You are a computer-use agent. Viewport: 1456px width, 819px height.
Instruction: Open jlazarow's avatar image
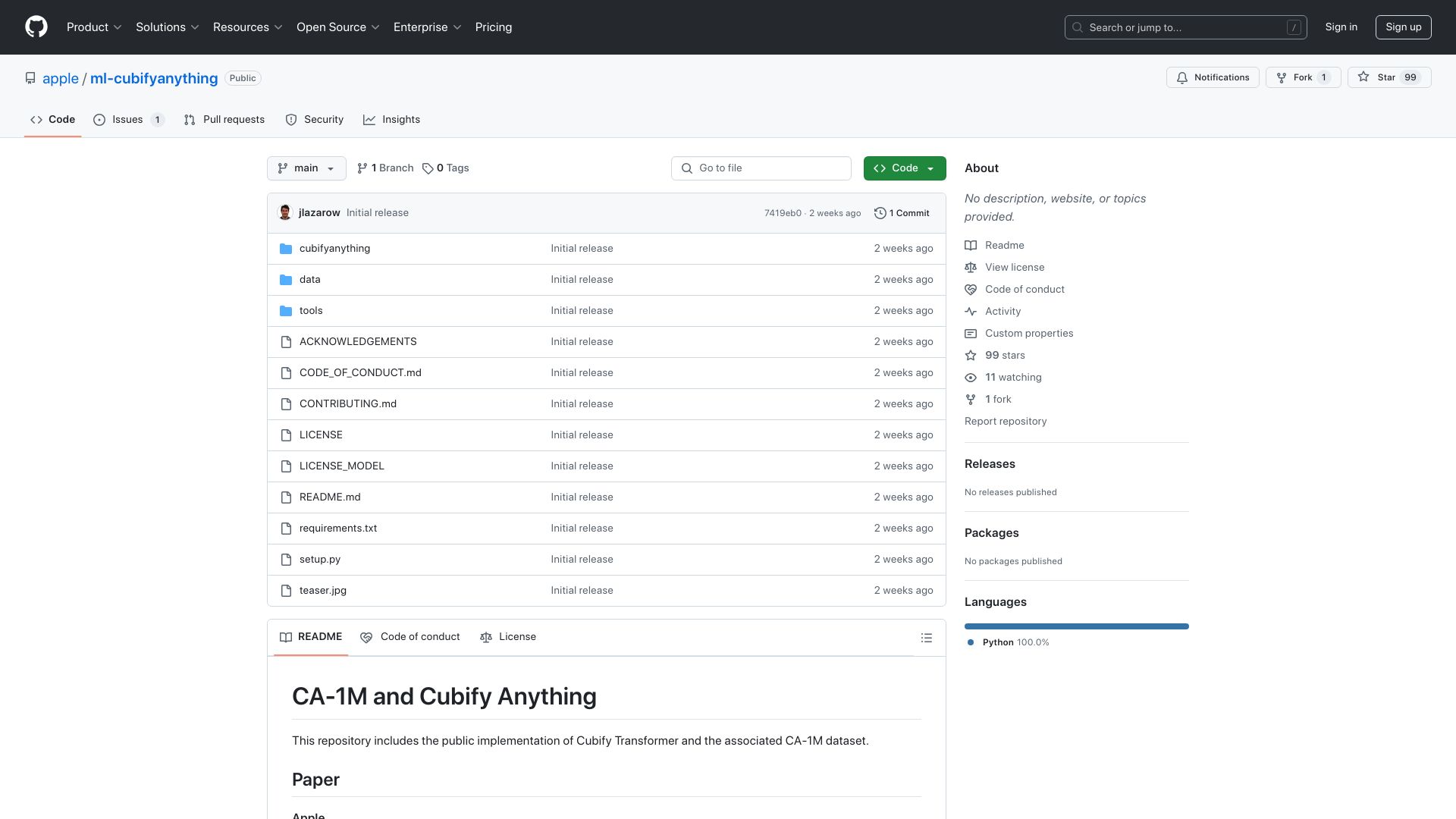tap(285, 213)
